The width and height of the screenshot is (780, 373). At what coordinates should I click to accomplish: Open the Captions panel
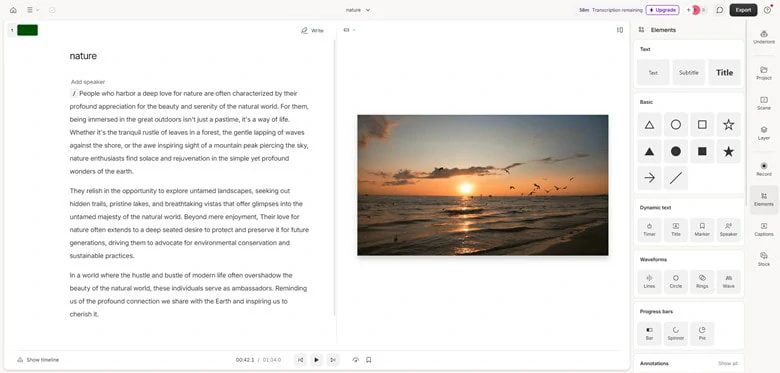[764, 229]
